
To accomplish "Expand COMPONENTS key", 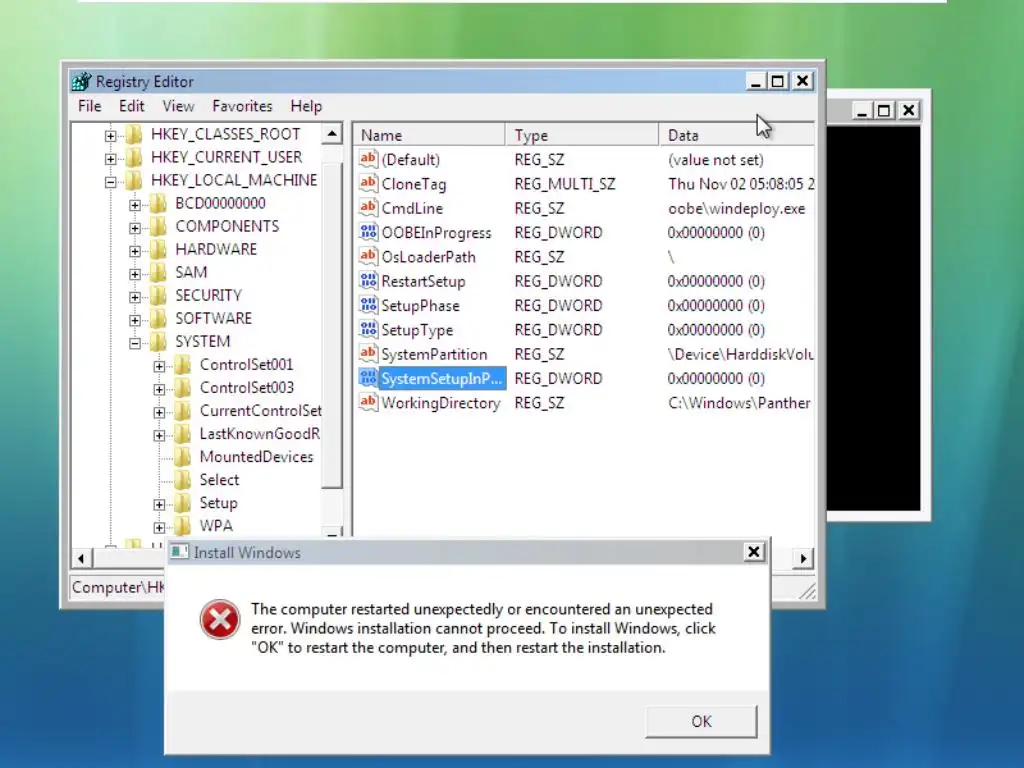I will (135, 228).
